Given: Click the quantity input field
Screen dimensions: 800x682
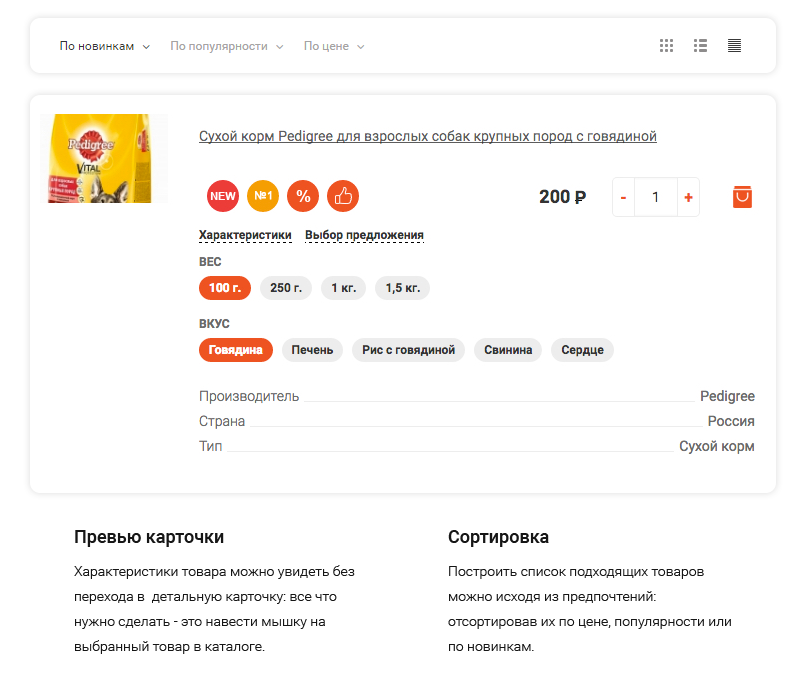Looking at the screenshot, I should click(x=656, y=197).
